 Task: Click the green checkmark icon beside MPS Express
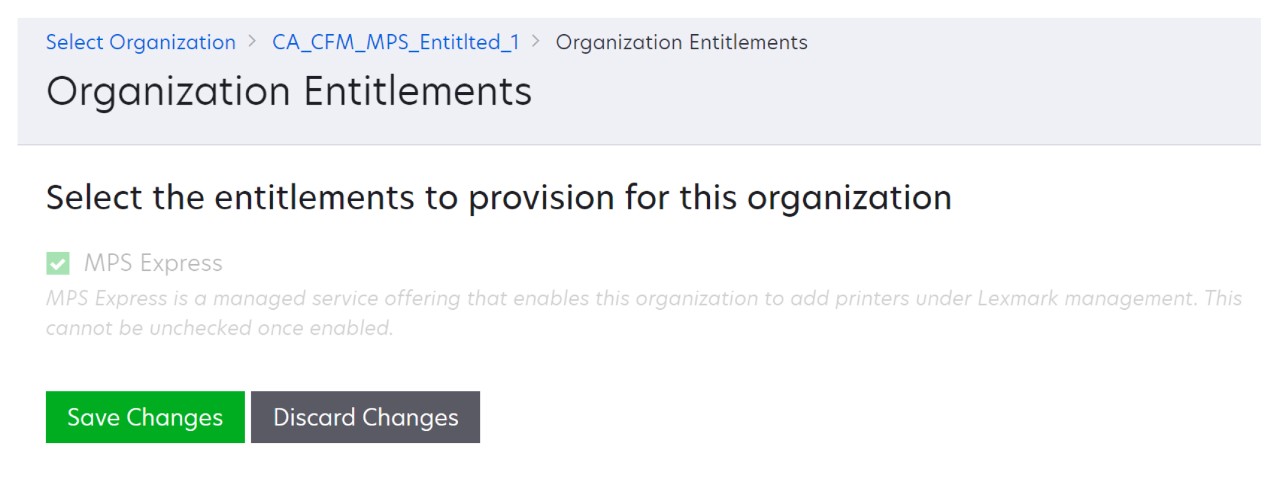click(x=58, y=264)
